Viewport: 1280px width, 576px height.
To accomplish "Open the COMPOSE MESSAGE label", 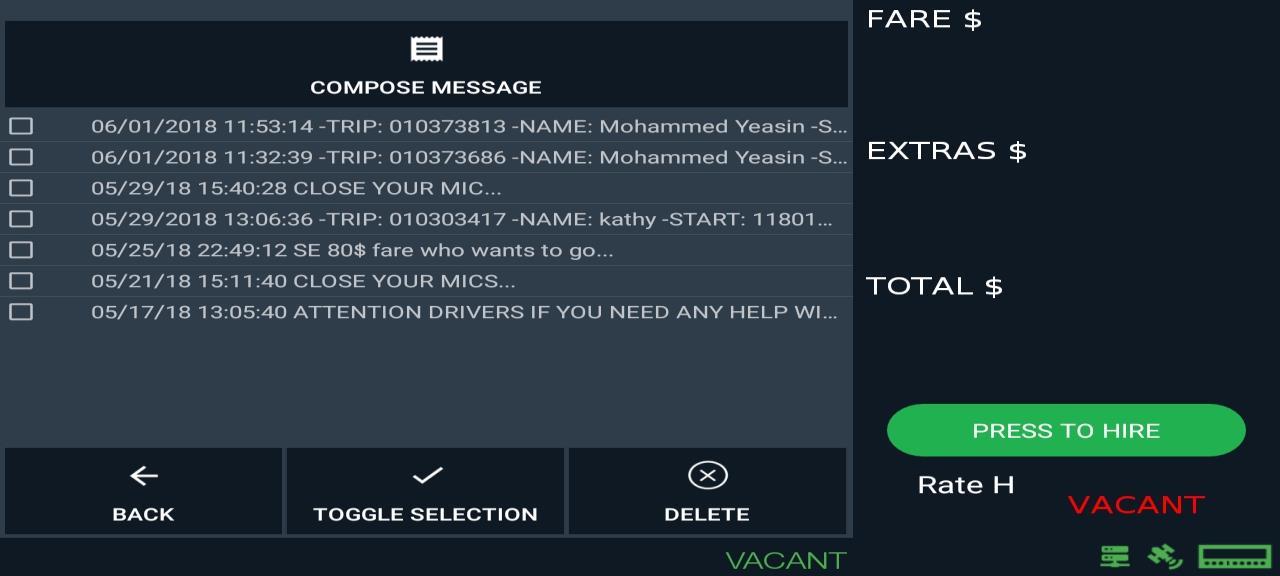I will point(426,88).
